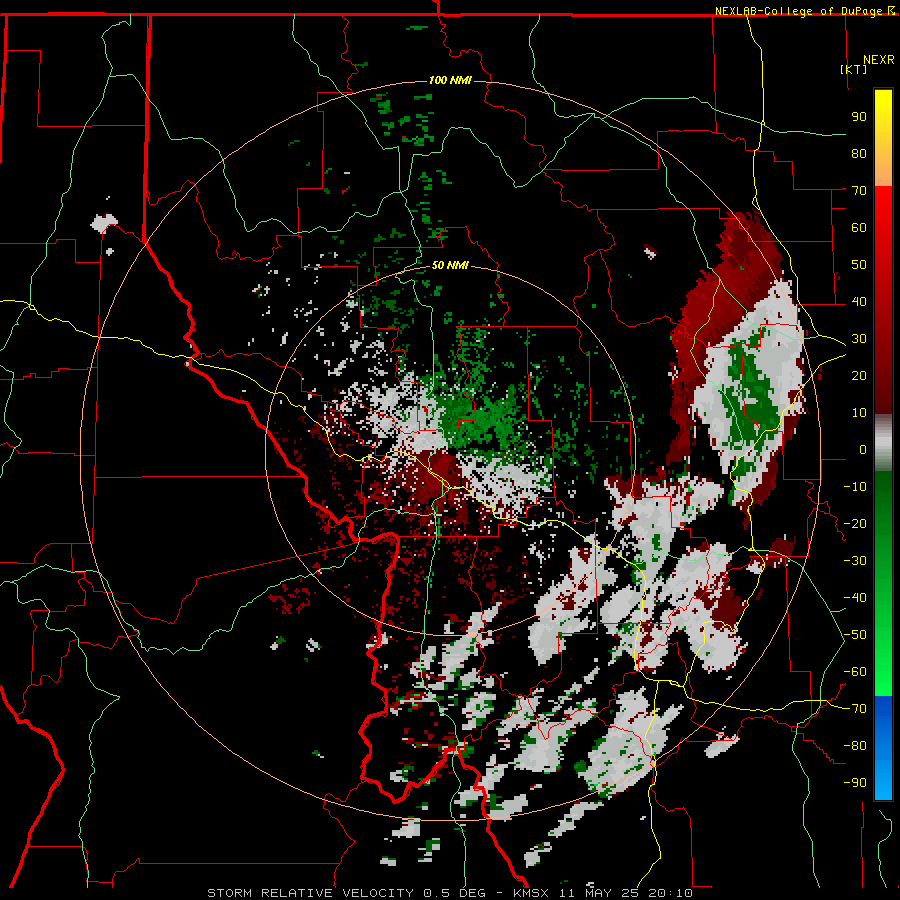Select the 20 value on velocity legend
Screen dimensions: 900x900
(859, 376)
